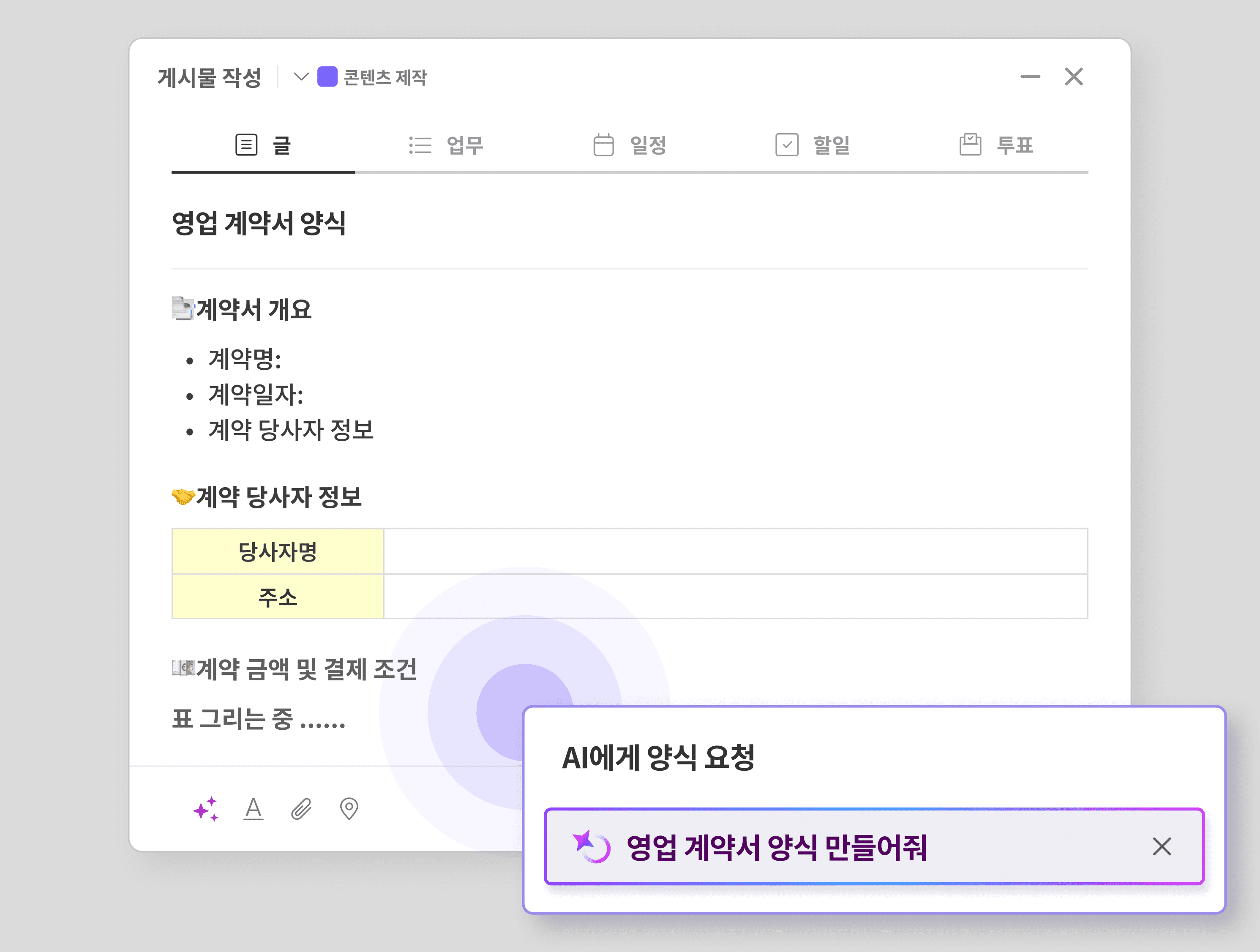Click the AI sparkle icon in bottom toolbar
This screenshot has width=1260, height=952.
pos(206,808)
